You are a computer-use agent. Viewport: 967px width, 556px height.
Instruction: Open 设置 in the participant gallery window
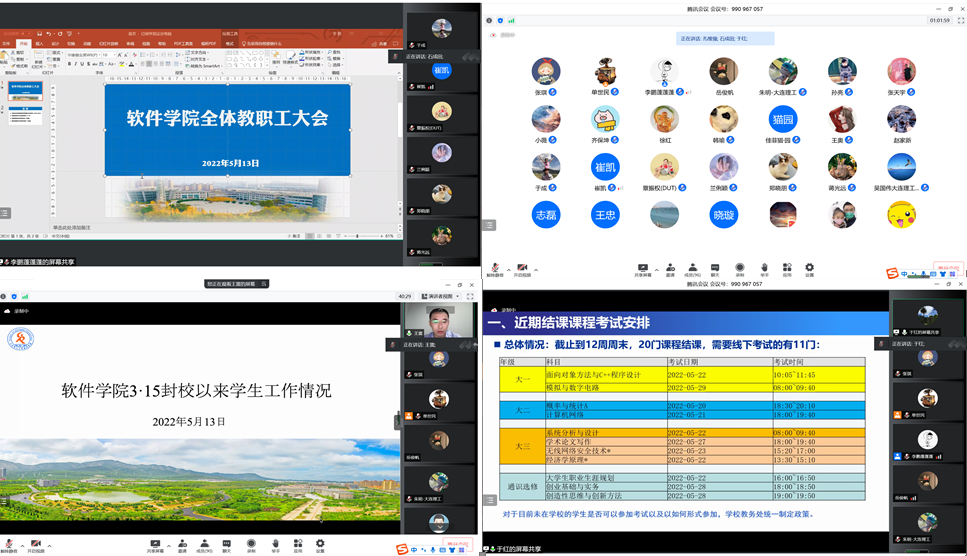[x=809, y=269]
